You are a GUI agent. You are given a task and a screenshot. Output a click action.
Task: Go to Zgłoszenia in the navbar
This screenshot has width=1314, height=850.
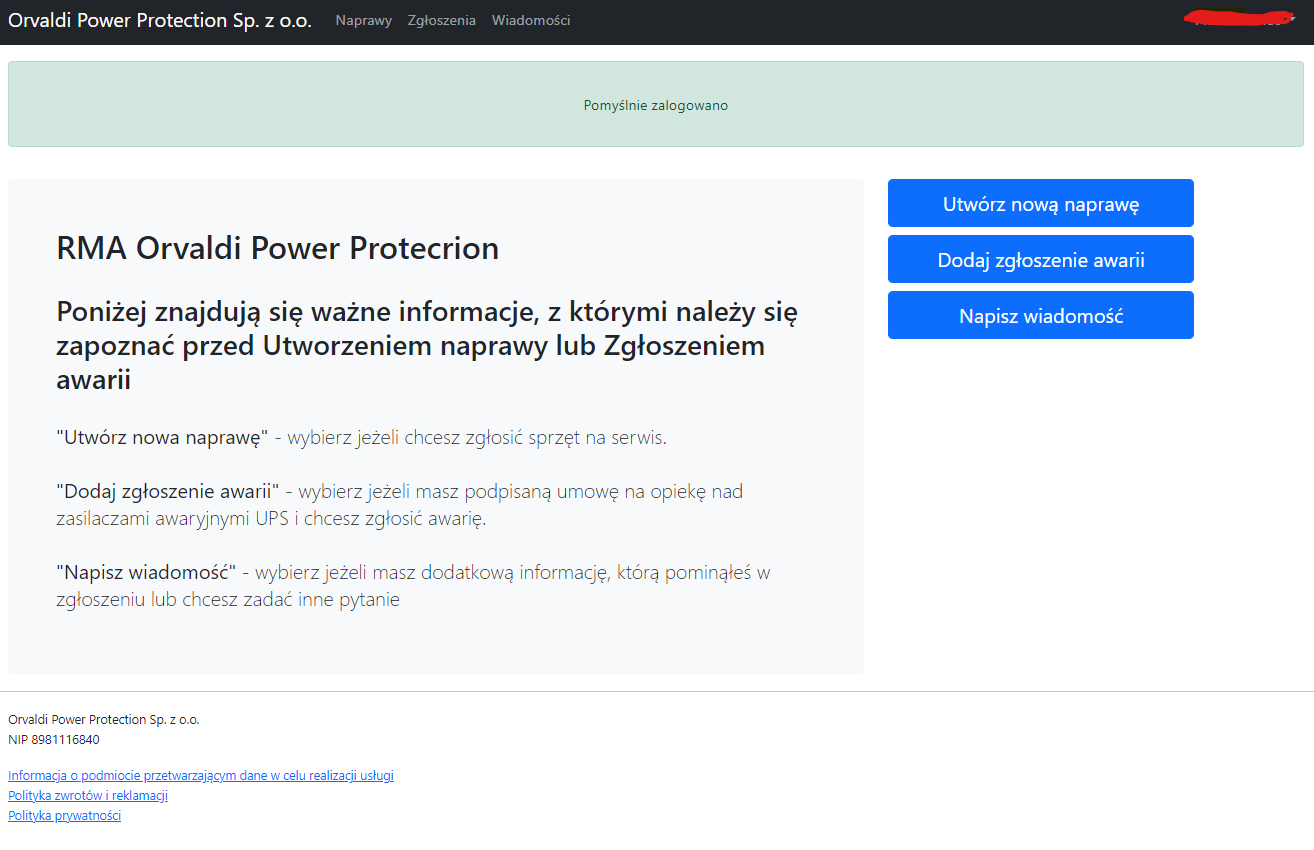pyautogui.click(x=441, y=21)
